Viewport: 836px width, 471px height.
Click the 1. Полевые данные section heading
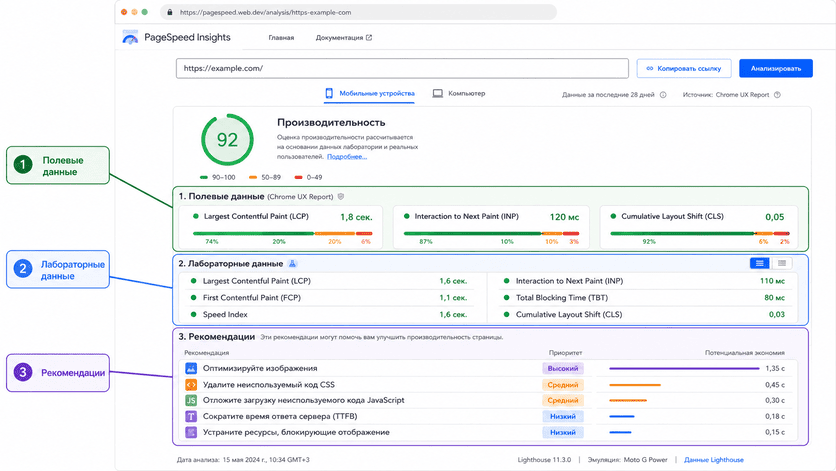(x=221, y=196)
